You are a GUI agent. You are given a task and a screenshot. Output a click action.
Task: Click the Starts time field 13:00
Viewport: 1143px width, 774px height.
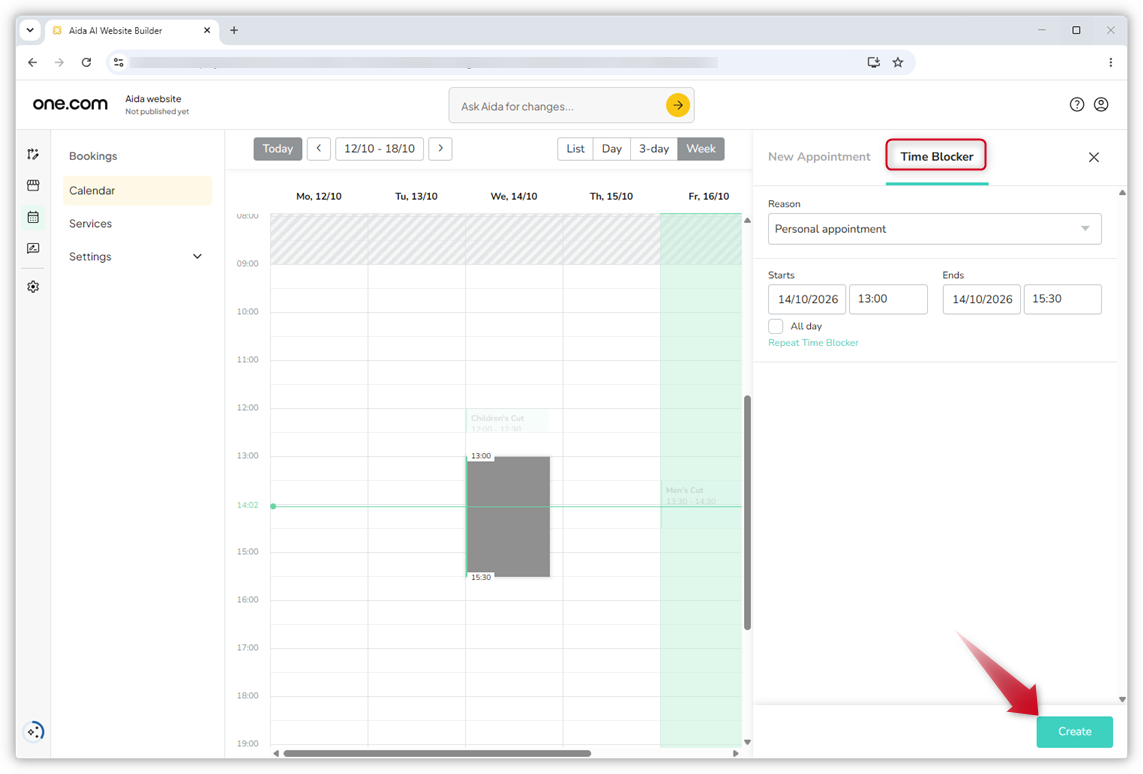pyautogui.click(x=888, y=299)
